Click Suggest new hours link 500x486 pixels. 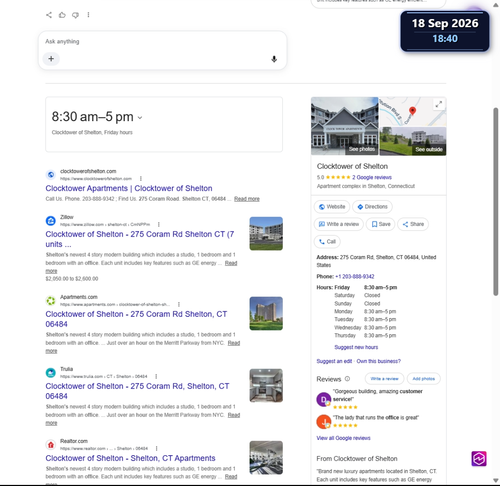coord(356,347)
